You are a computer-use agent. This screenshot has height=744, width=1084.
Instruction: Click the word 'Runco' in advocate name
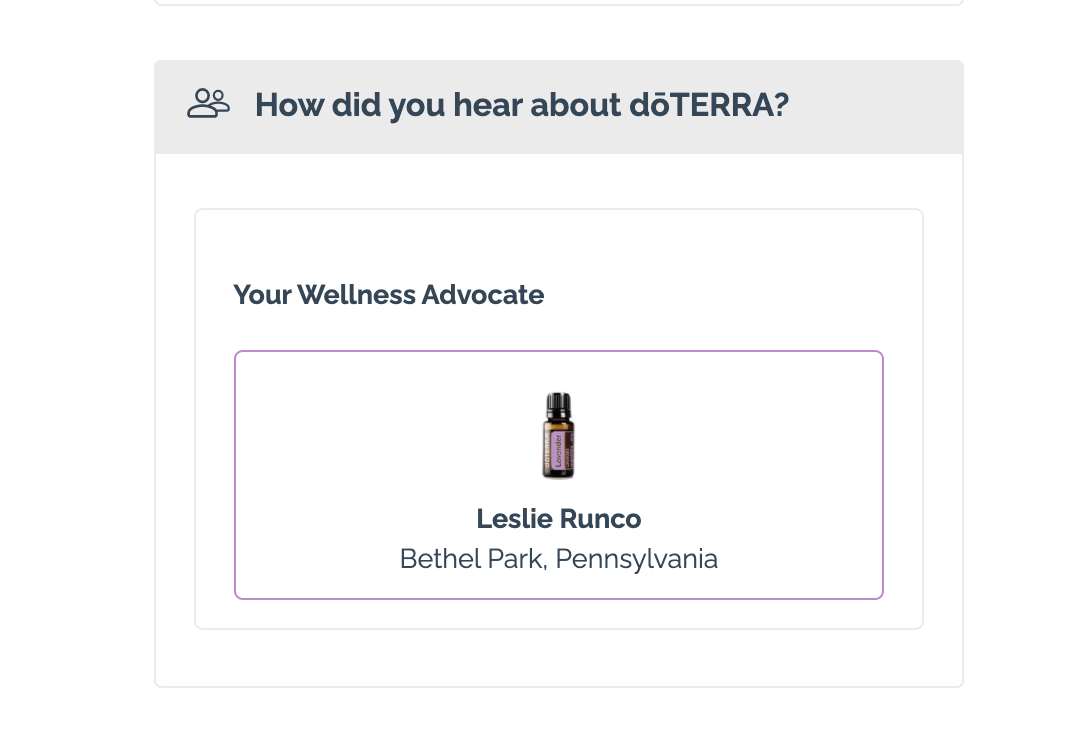(600, 519)
